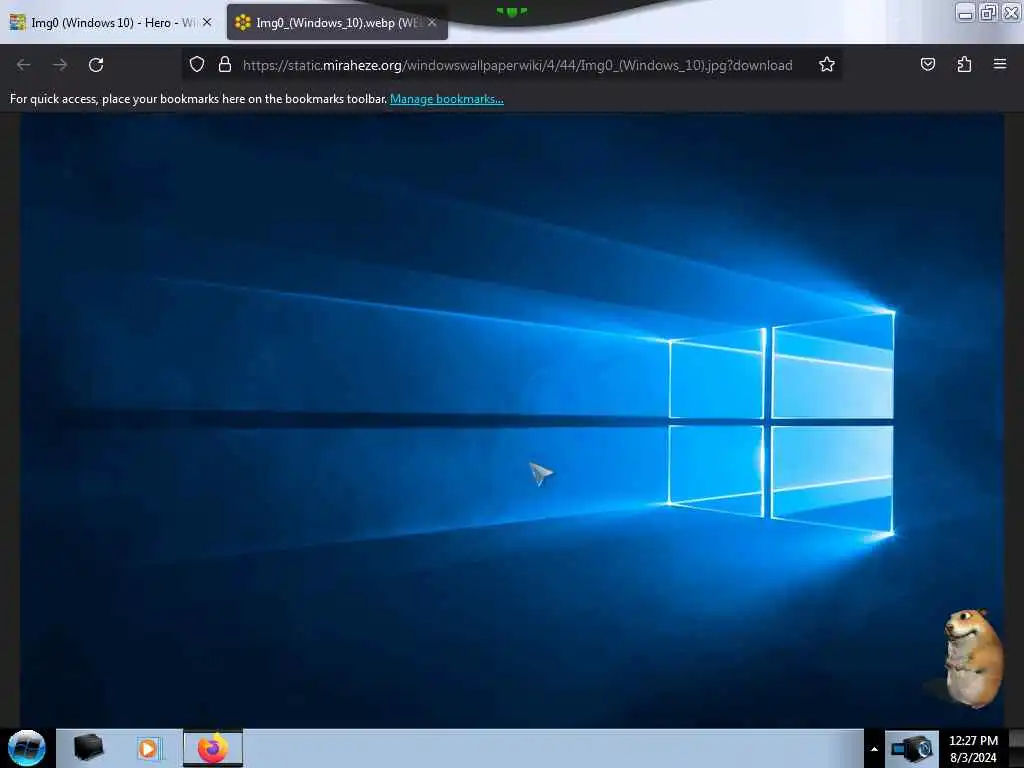The height and width of the screenshot is (768, 1024).
Task: Reload the current page
Action: coord(96,65)
